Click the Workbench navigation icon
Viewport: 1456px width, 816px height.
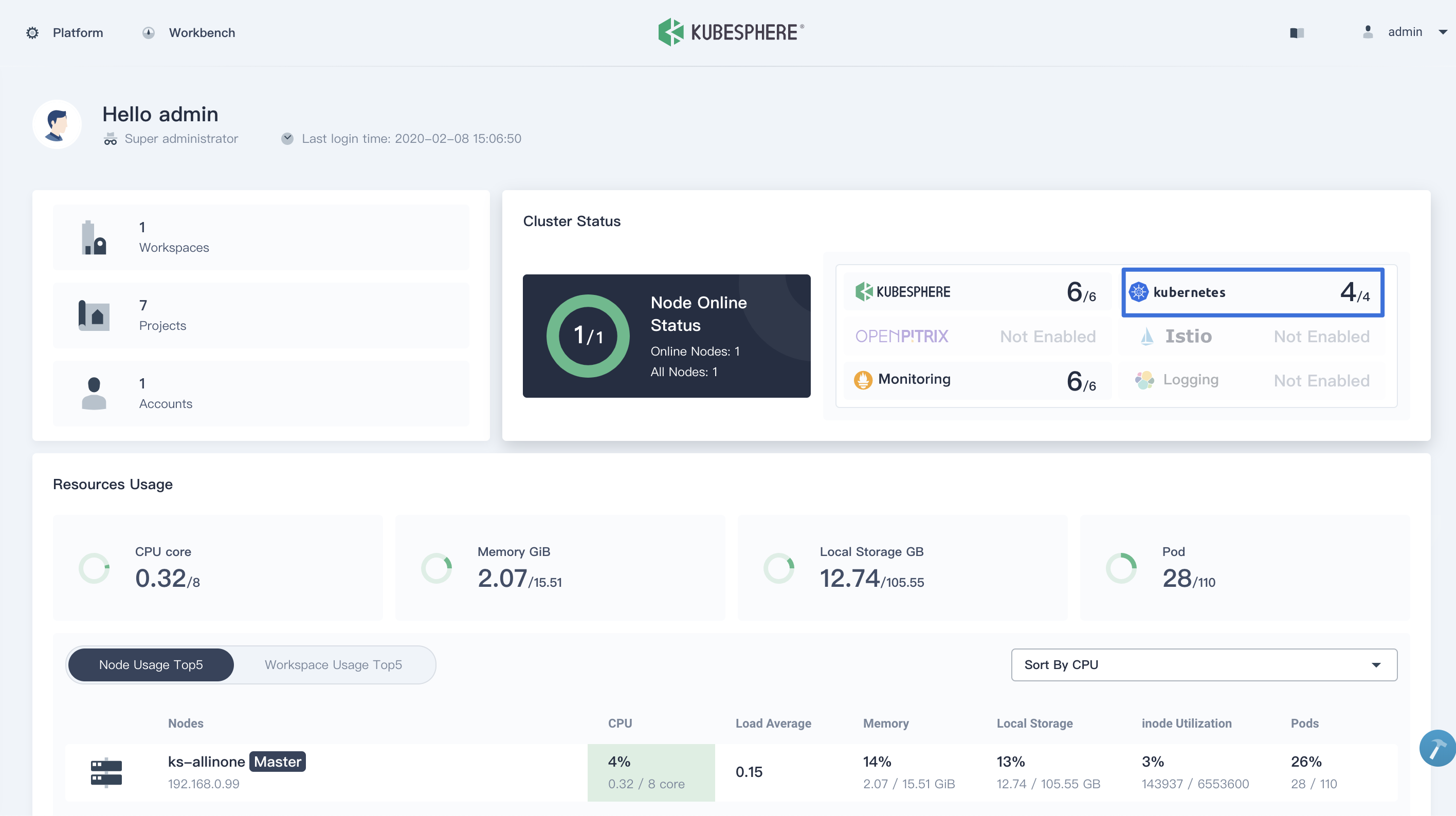(147, 32)
